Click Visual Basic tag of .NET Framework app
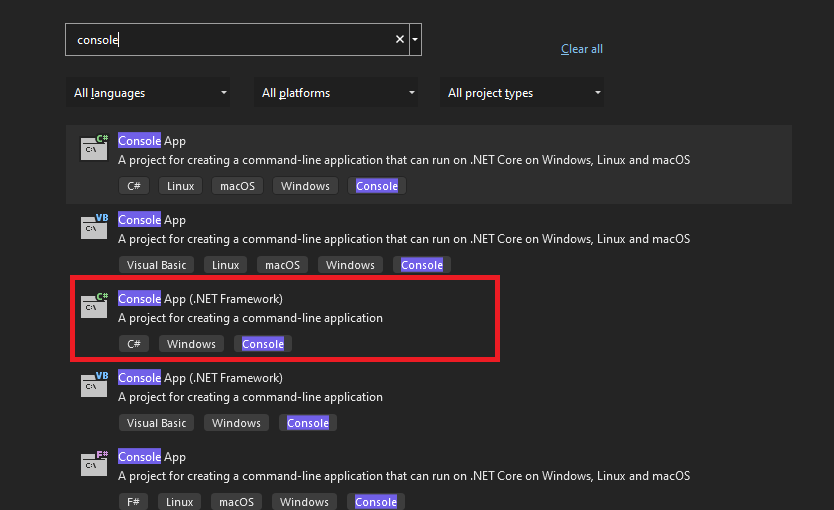This screenshot has height=510, width=834. [x=156, y=423]
